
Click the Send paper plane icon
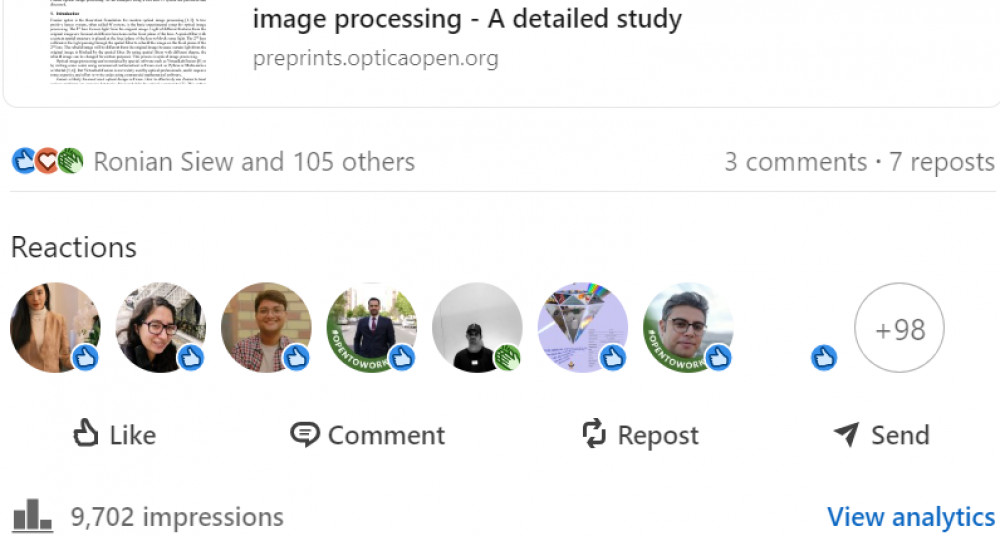coord(846,434)
